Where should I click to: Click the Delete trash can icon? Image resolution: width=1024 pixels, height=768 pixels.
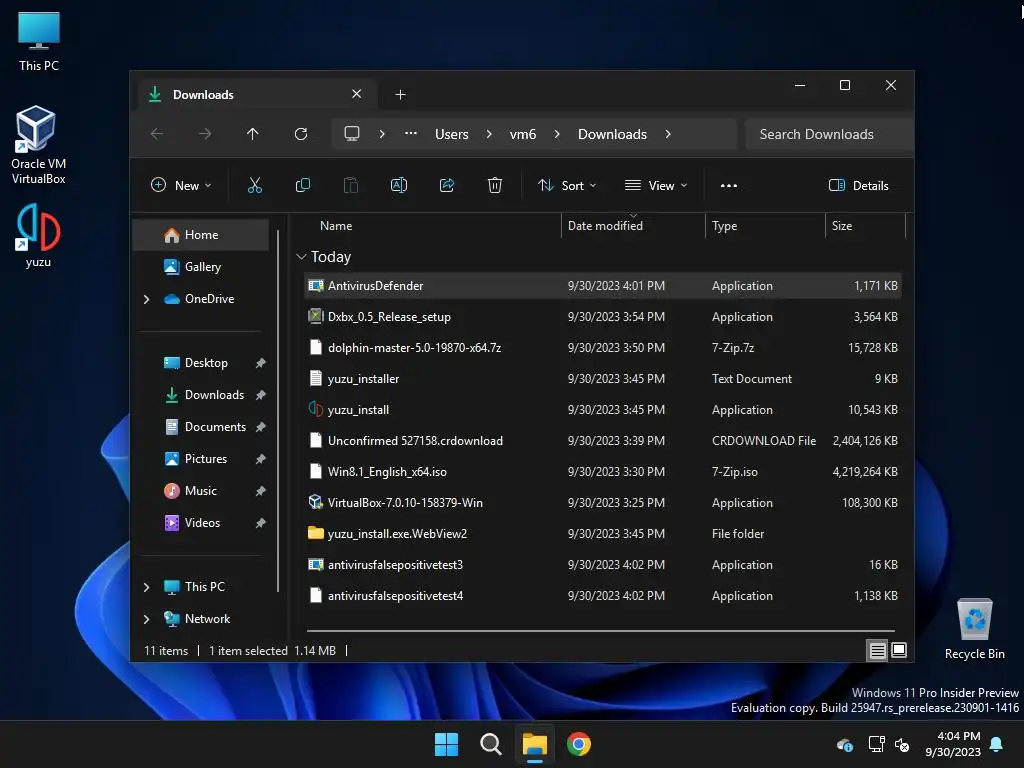point(494,185)
